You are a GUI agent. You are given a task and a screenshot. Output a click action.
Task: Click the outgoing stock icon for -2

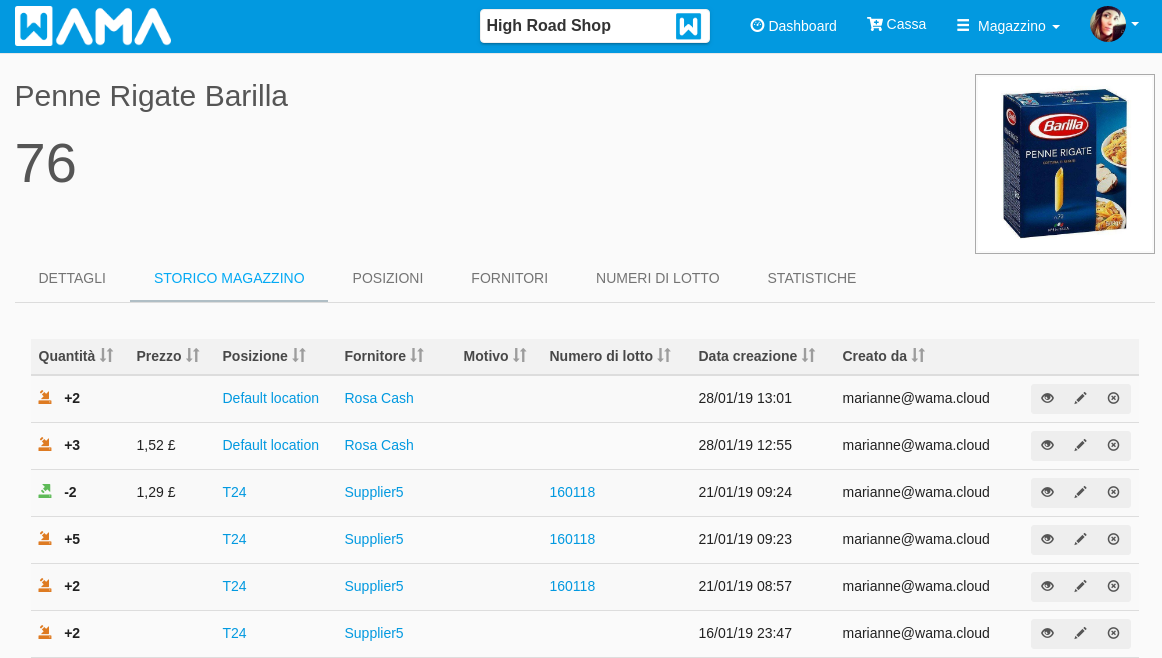[x=45, y=491]
